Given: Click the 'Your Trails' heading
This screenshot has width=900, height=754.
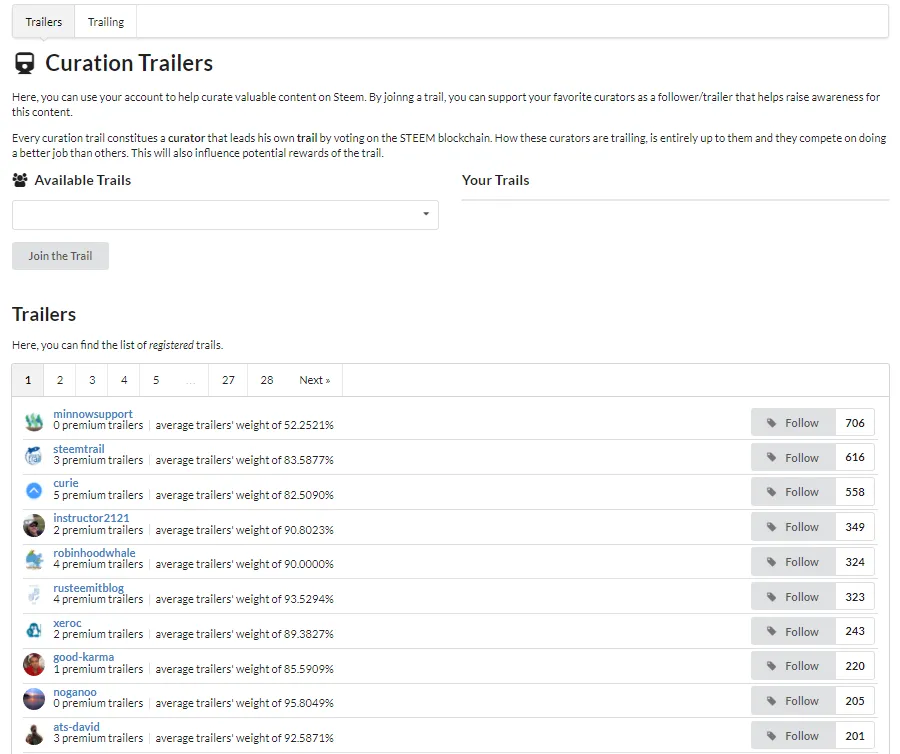Looking at the screenshot, I should (495, 180).
